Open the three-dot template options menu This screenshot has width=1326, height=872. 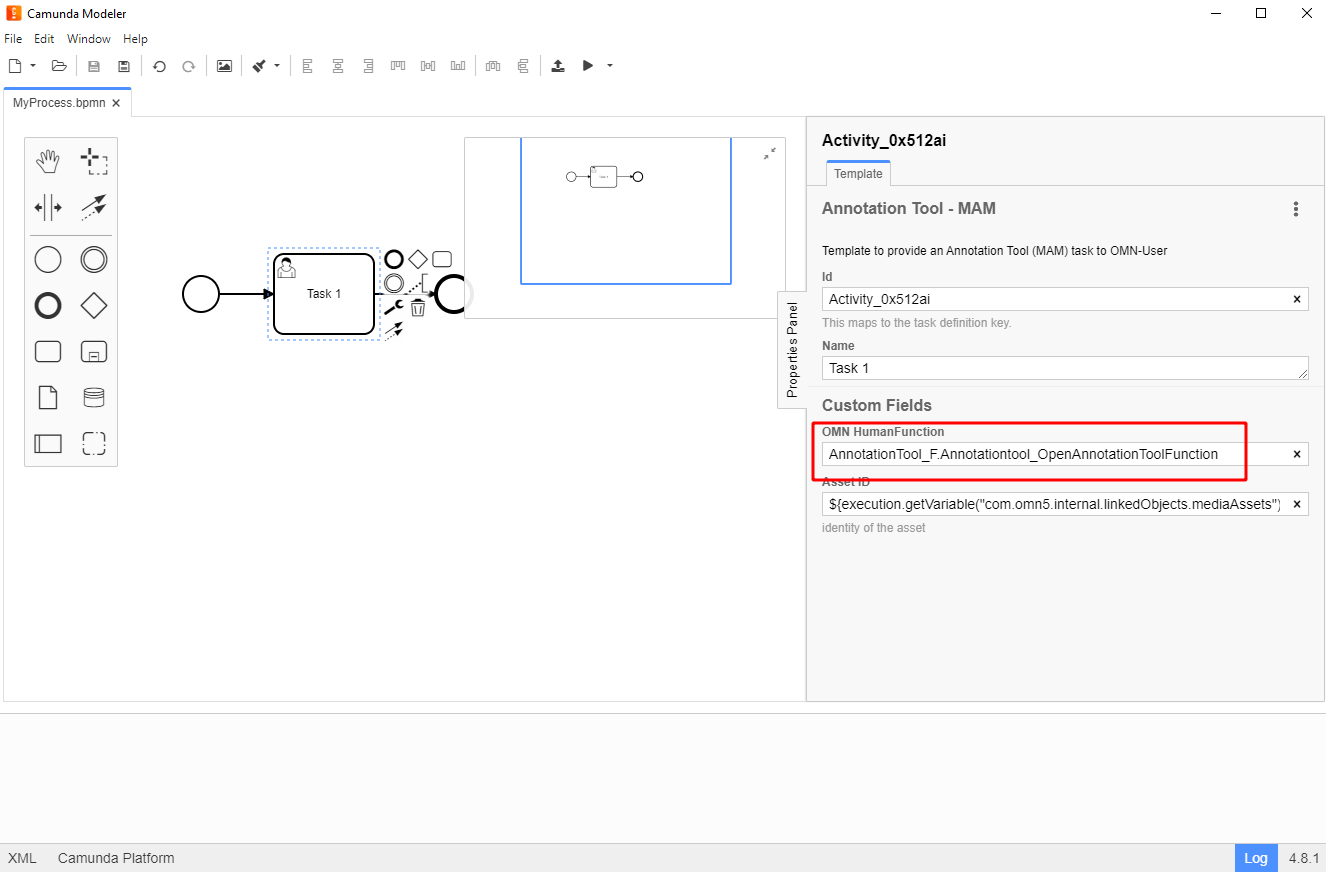coord(1296,209)
